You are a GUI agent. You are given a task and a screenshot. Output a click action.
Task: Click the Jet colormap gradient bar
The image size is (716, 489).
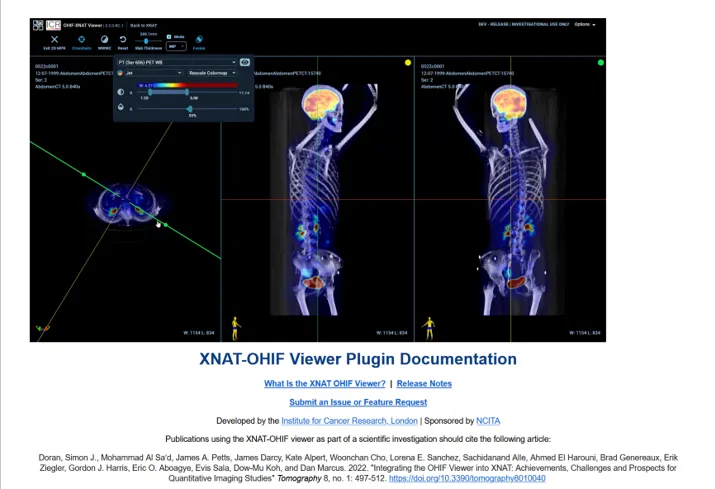(x=187, y=85)
